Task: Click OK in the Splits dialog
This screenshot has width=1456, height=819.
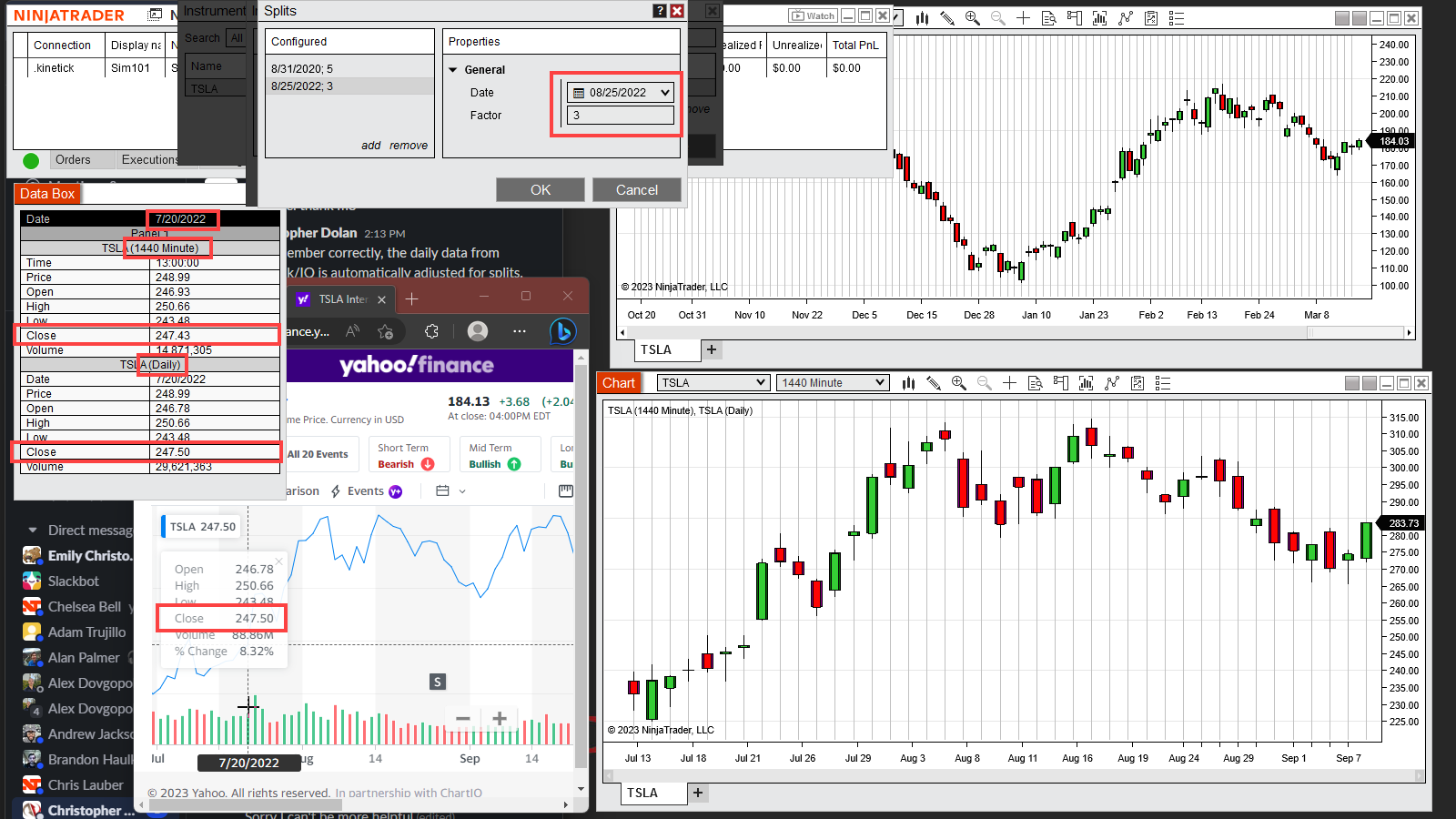Action: point(541,189)
